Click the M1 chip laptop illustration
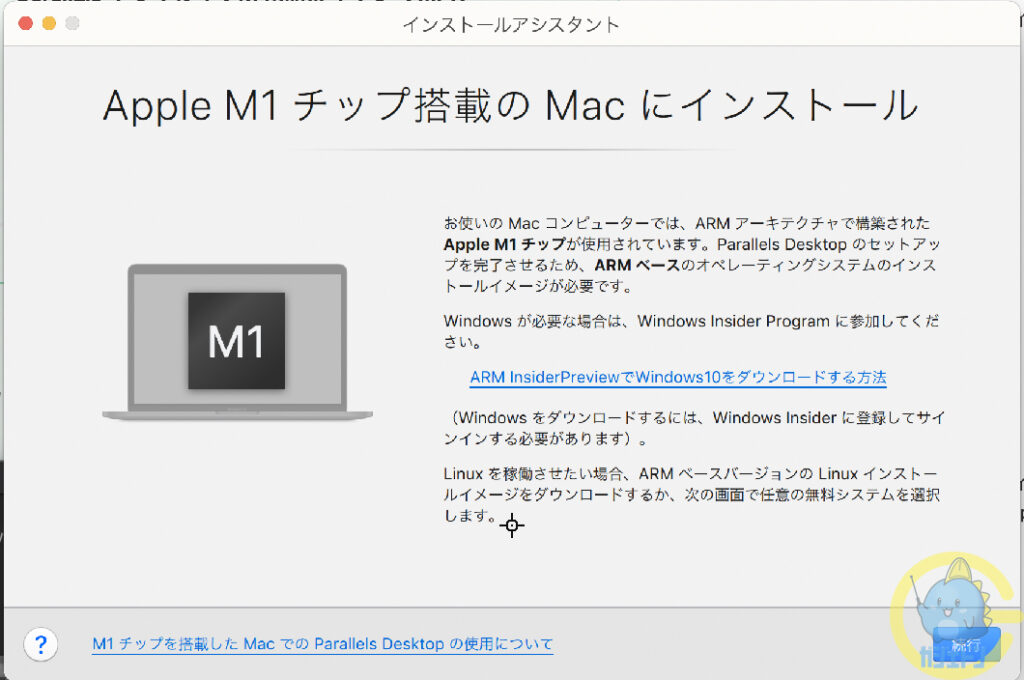This screenshot has width=1024, height=680. click(237, 342)
